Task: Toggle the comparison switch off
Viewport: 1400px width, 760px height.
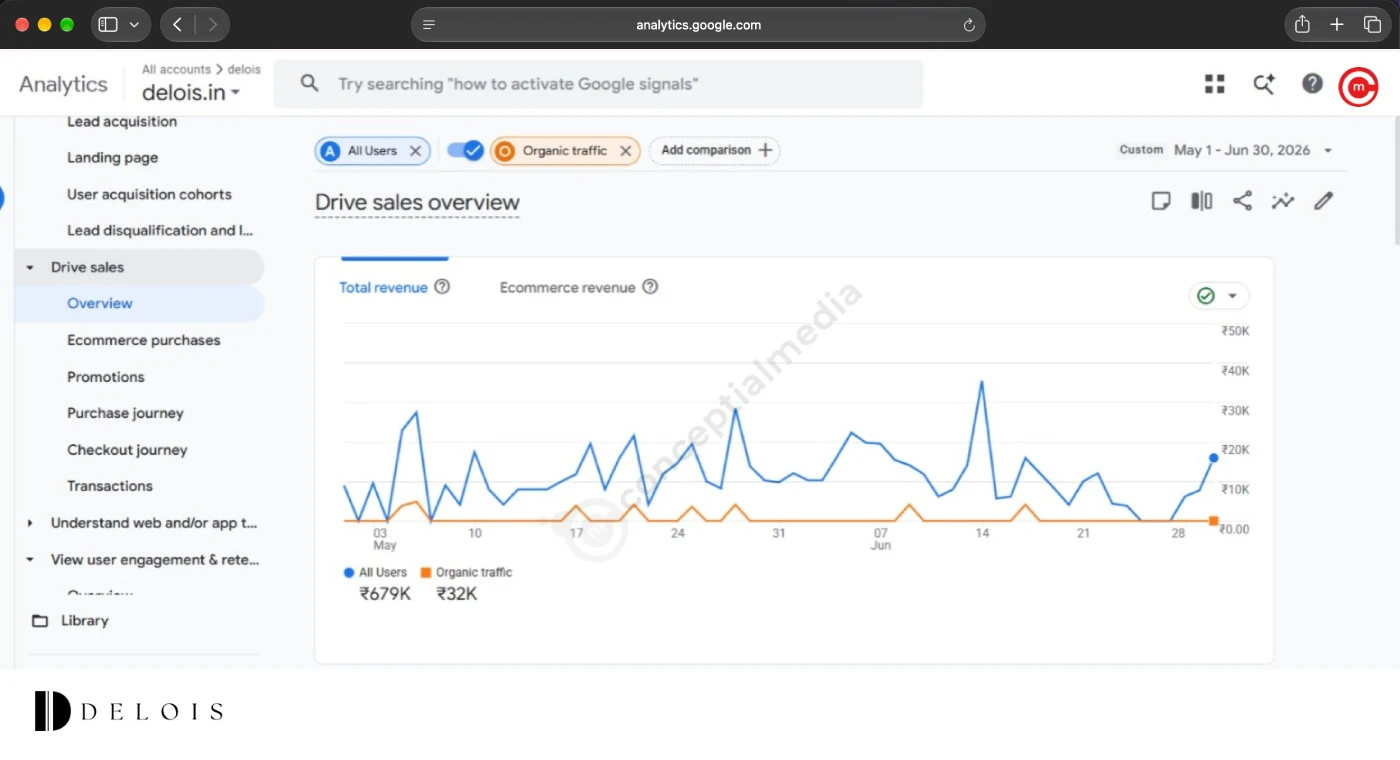Action: point(465,151)
